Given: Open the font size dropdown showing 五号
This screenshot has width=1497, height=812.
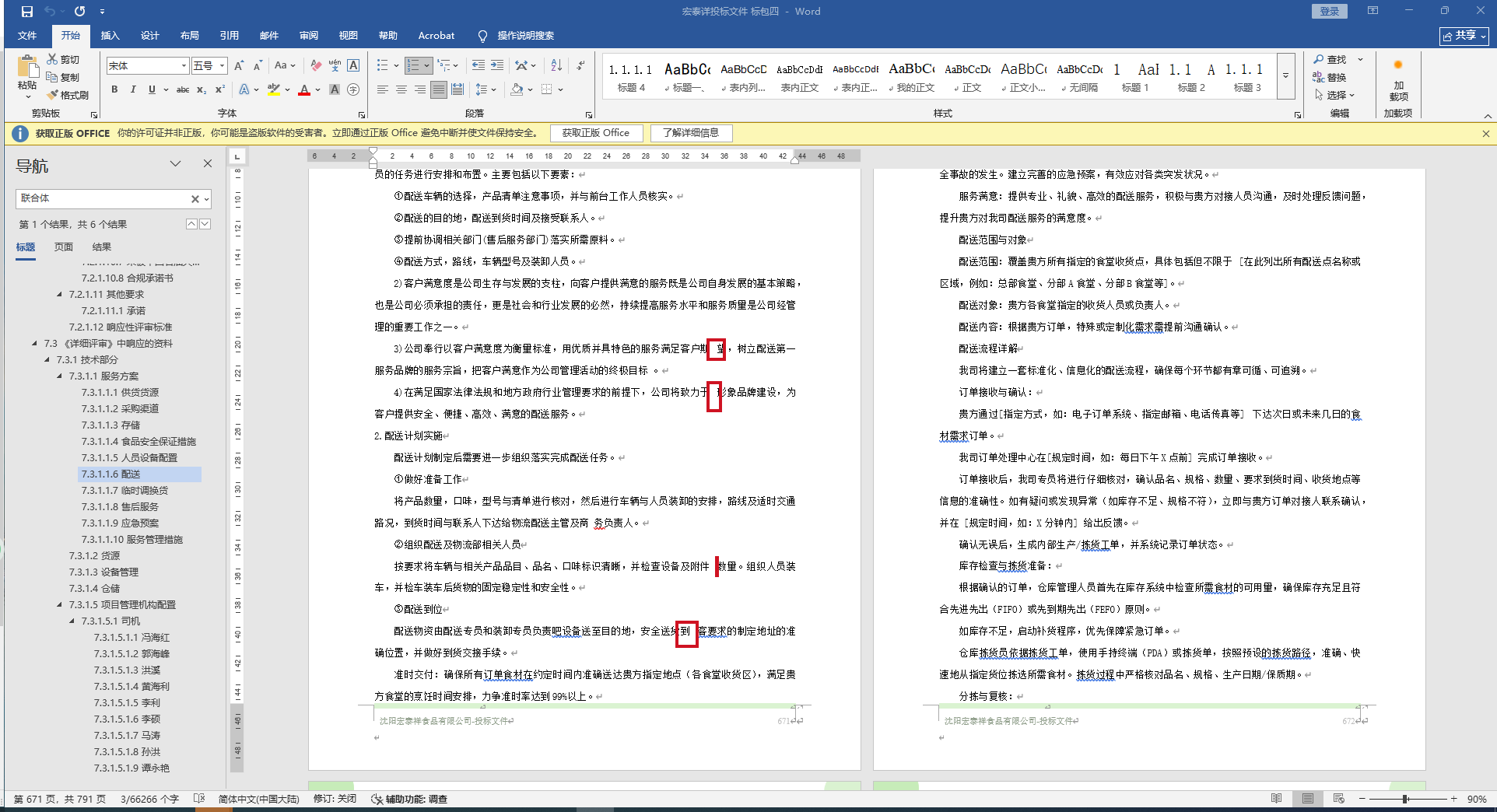Looking at the screenshot, I should 223,66.
